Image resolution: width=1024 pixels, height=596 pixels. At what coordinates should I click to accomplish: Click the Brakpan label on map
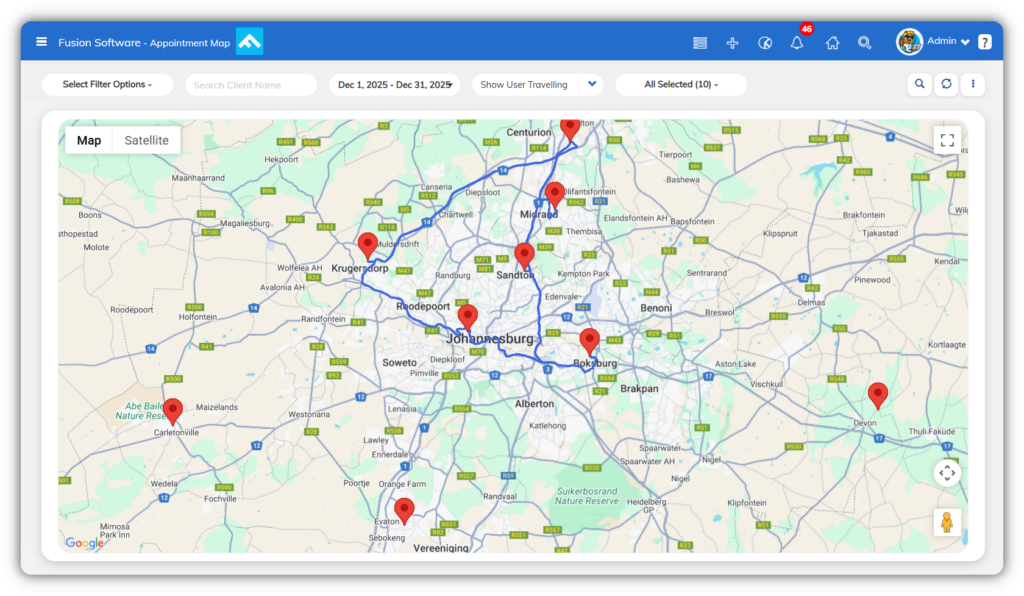point(639,388)
